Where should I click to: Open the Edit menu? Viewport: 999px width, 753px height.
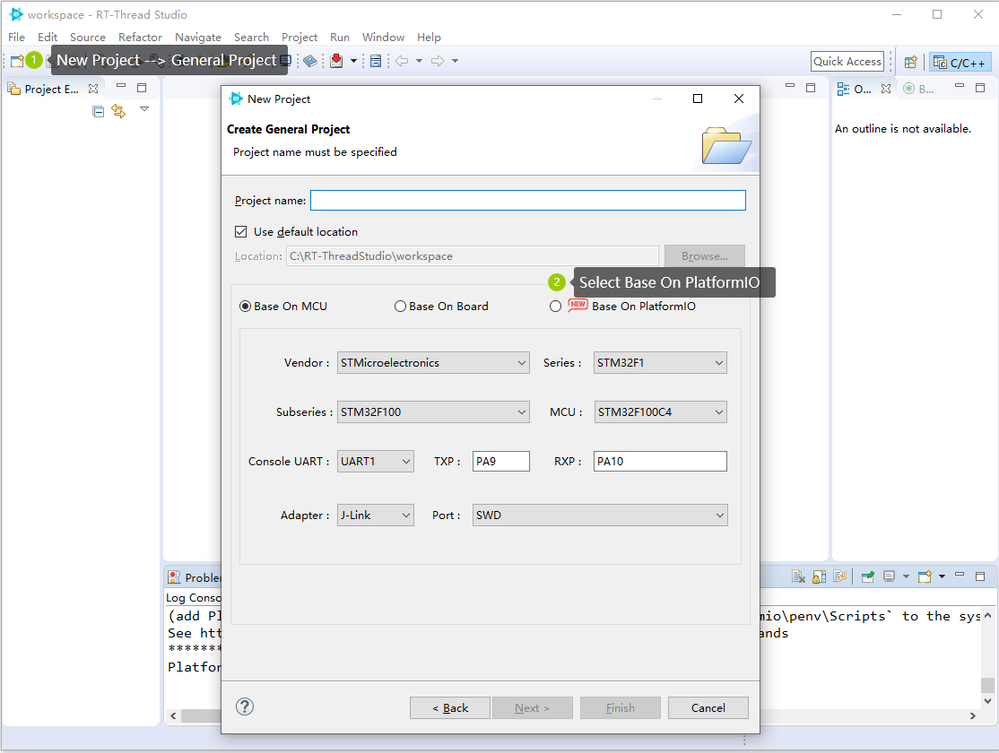[x=47, y=37]
